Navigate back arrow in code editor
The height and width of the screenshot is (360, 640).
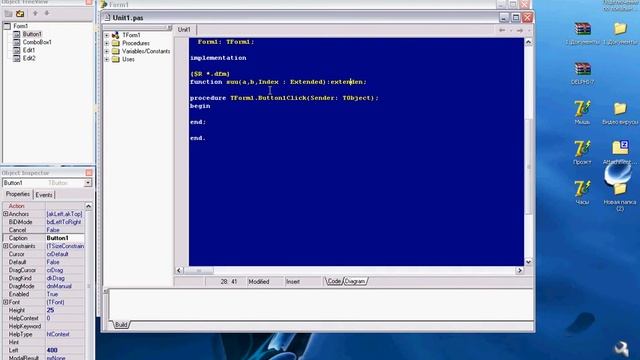pos(502,30)
